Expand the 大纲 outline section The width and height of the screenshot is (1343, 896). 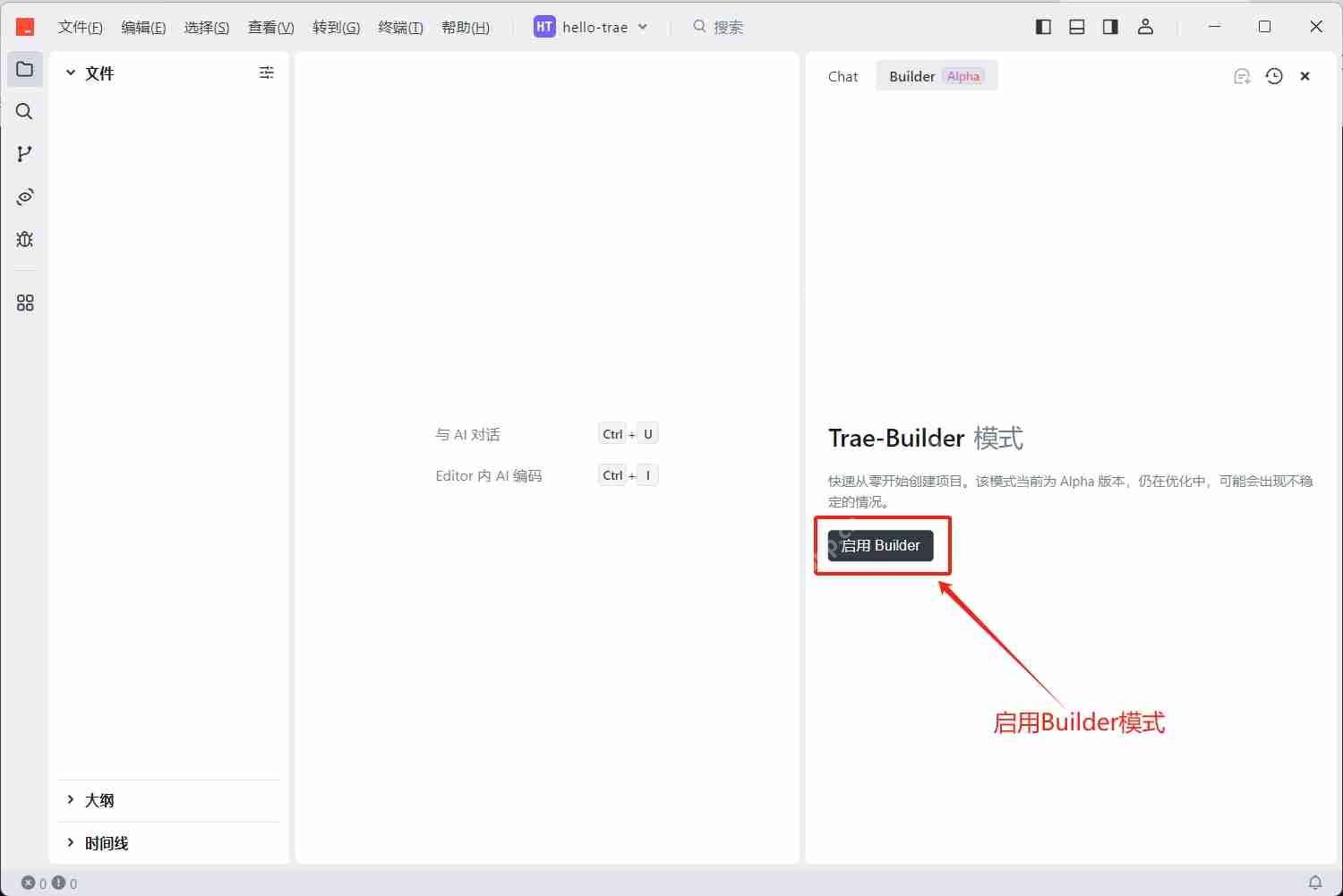pos(72,800)
